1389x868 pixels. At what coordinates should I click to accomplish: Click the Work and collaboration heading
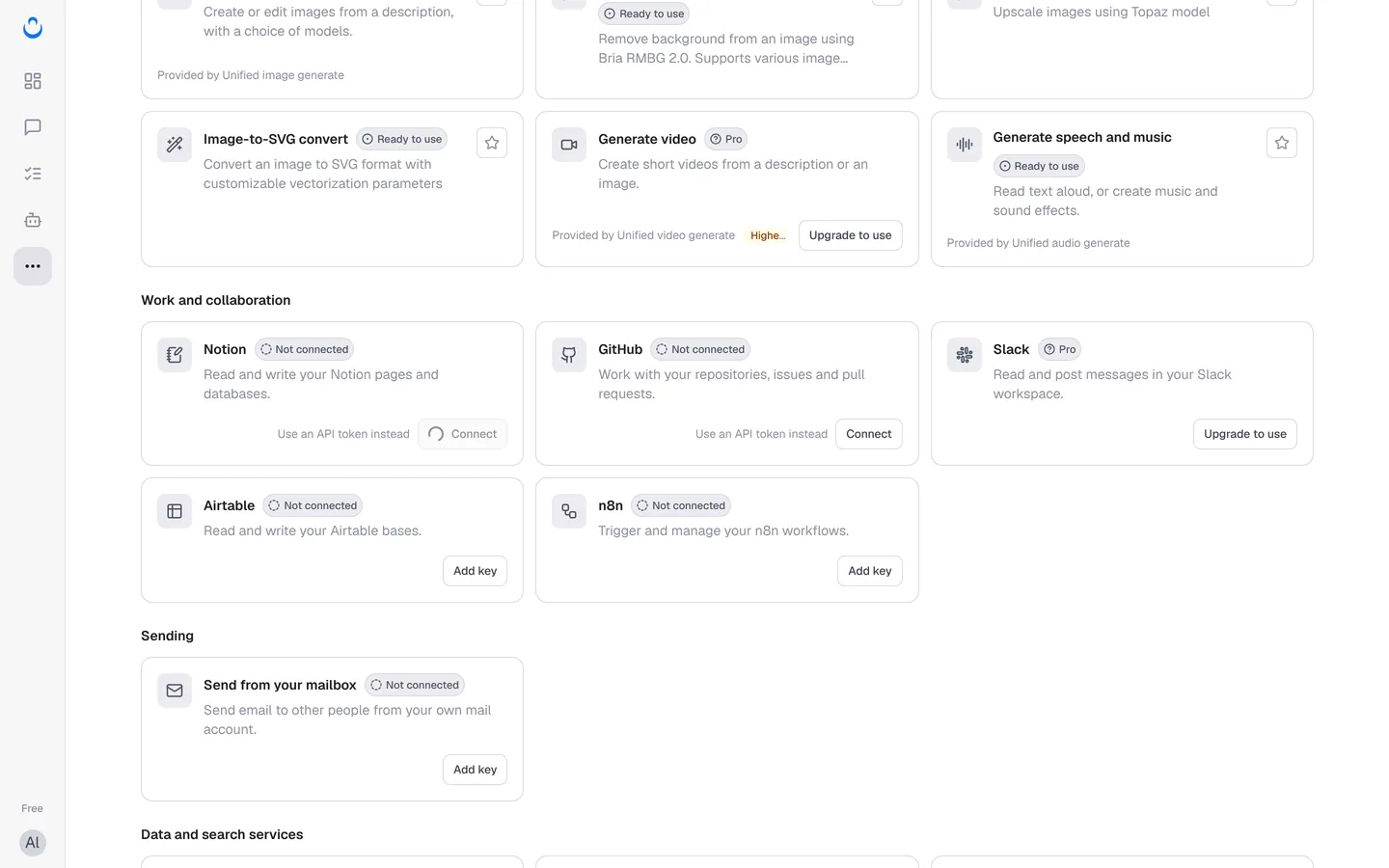216,300
